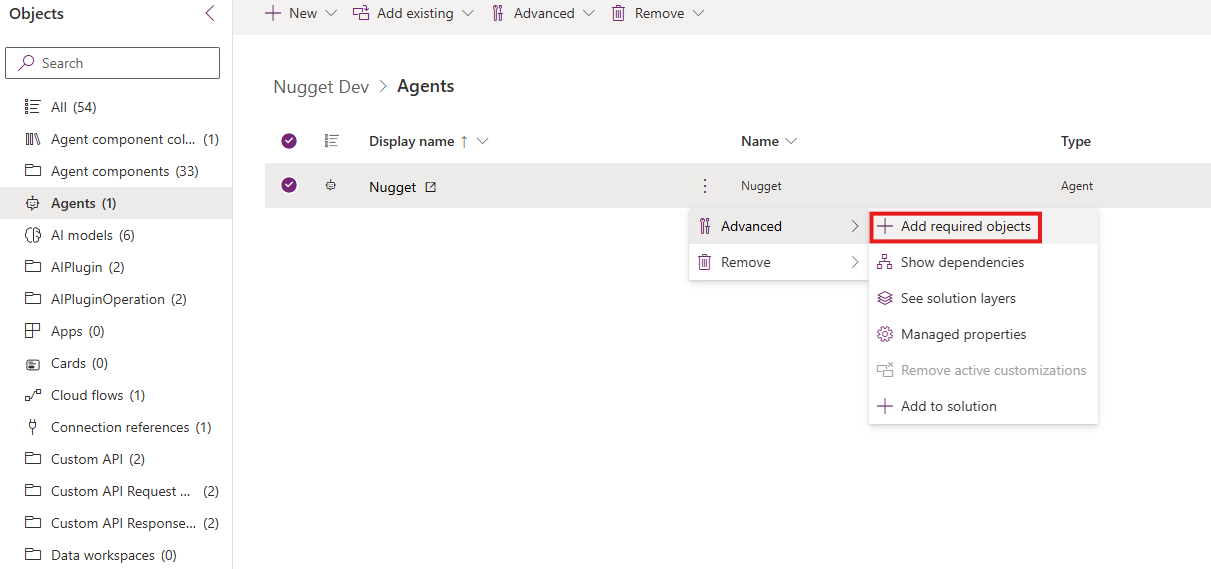Click the Nugget name cell text

point(761,186)
